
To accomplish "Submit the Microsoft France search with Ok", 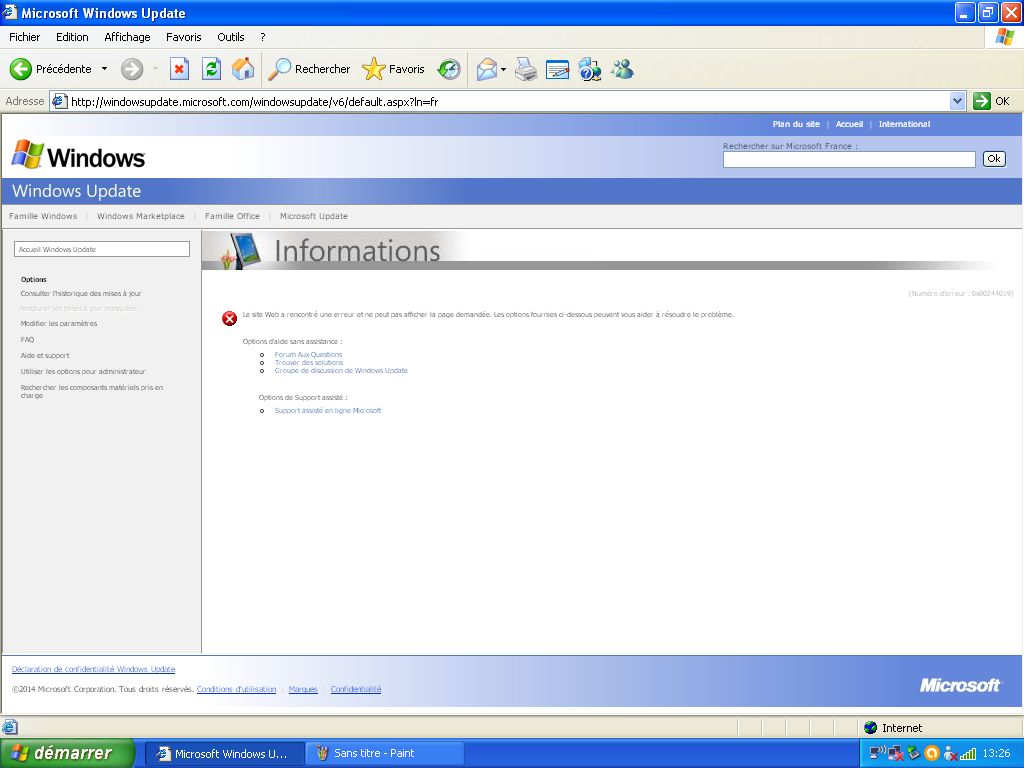I will 994,159.
